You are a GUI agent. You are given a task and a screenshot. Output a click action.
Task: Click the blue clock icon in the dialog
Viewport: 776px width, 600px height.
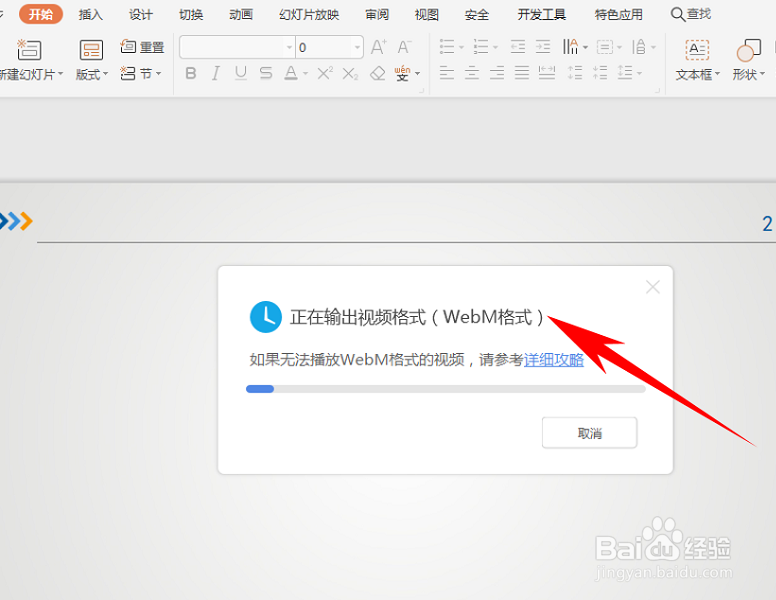(266, 317)
